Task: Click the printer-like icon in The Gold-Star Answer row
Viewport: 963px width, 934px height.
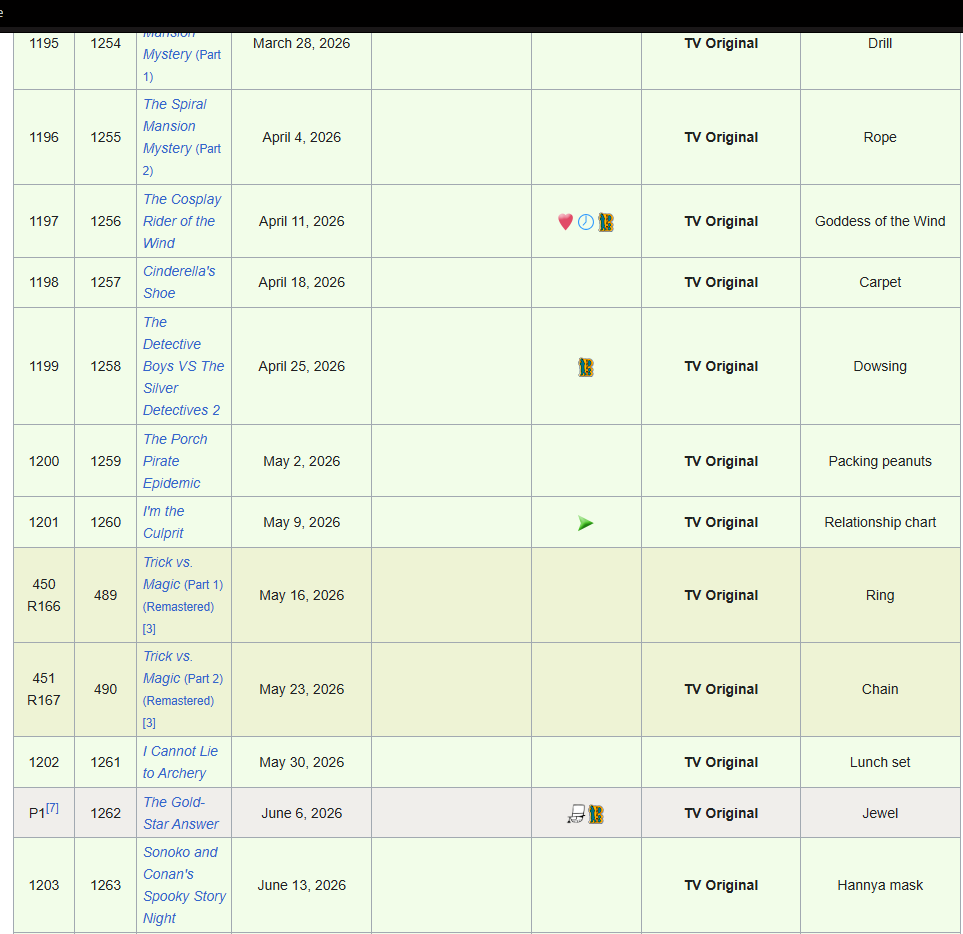Action: 576,814
